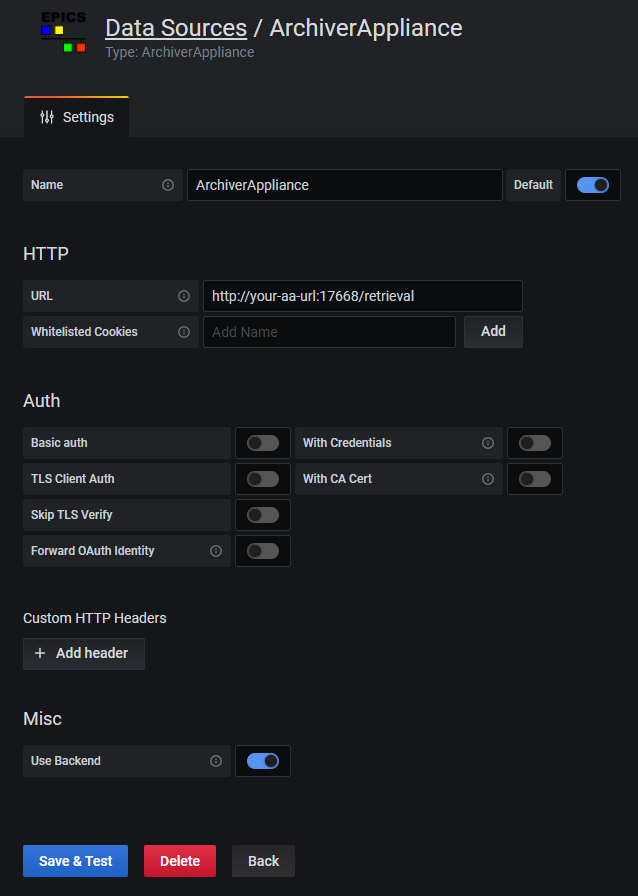Disable the Use Backend switch
This screenshot has height=896, width=638.
[x=263, y=761]
